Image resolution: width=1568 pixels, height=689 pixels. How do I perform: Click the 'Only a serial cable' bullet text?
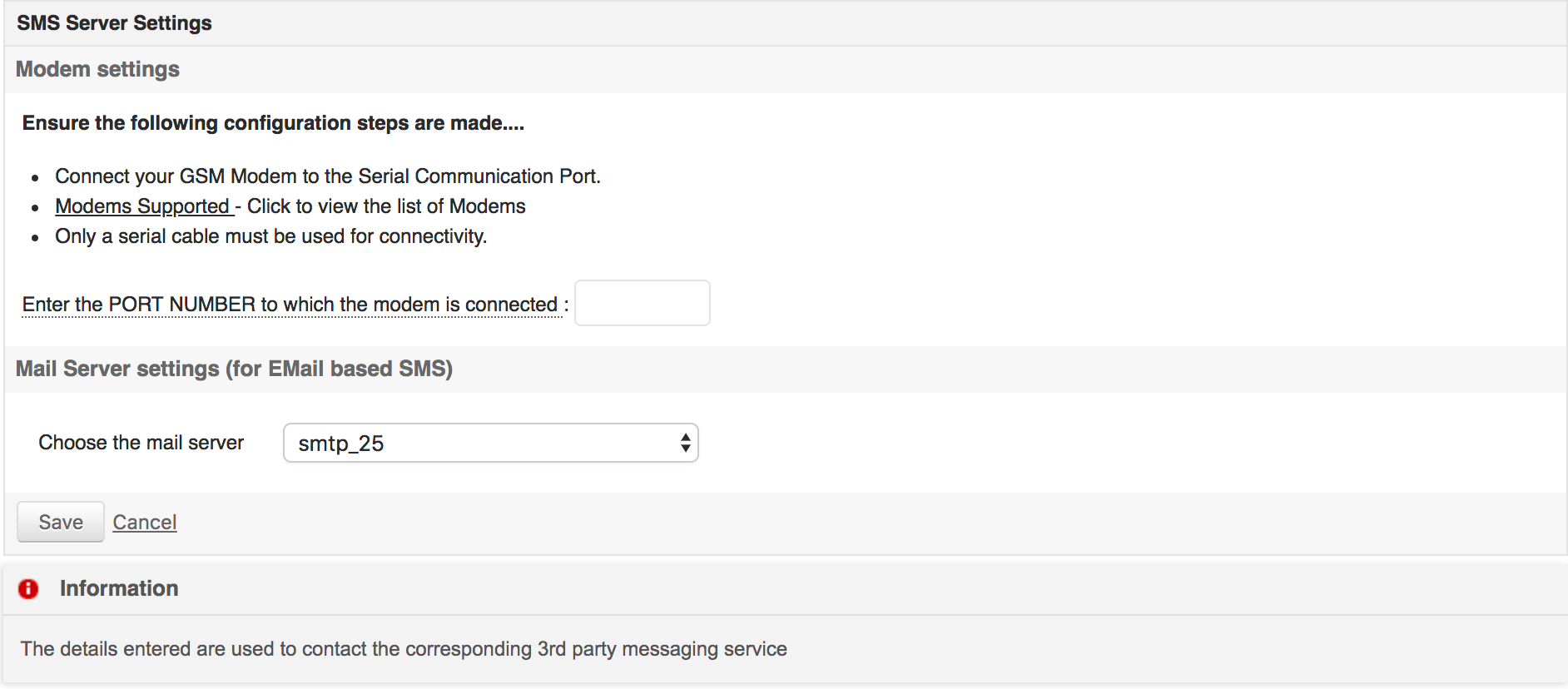click(270, 236)
